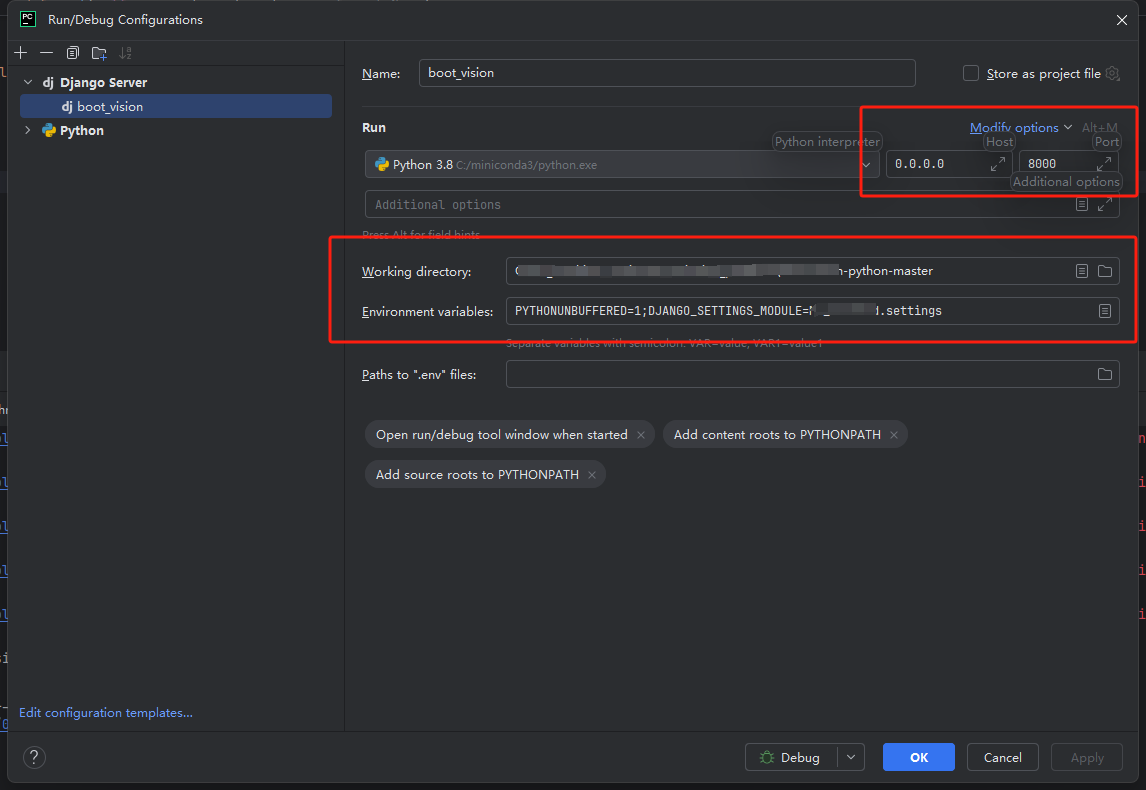Screen dimensions: 1146x790
Task: Open the environment variables editor
Action: coord(1105,310)
